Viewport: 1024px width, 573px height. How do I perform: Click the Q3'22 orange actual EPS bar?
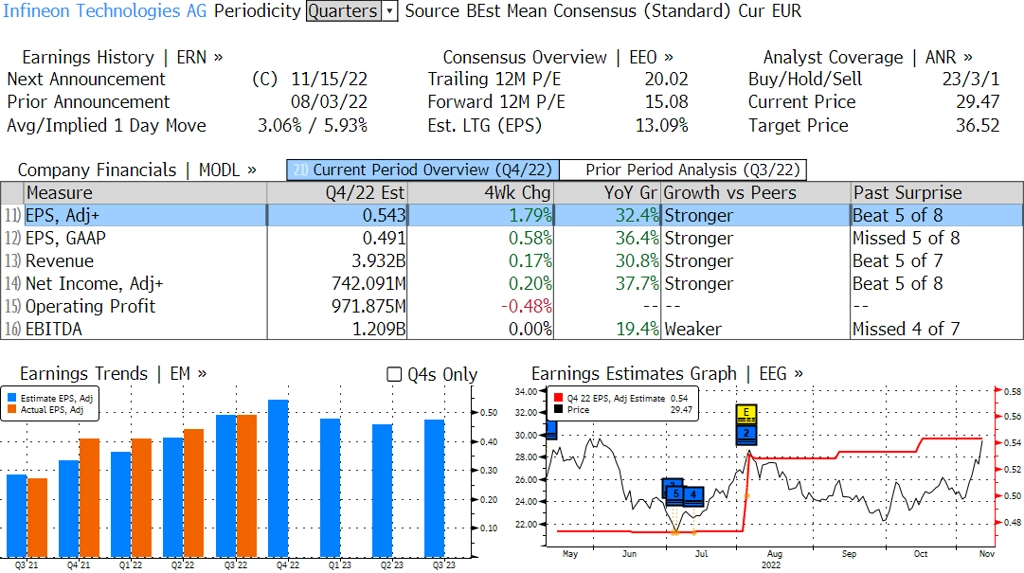(247, 486)
